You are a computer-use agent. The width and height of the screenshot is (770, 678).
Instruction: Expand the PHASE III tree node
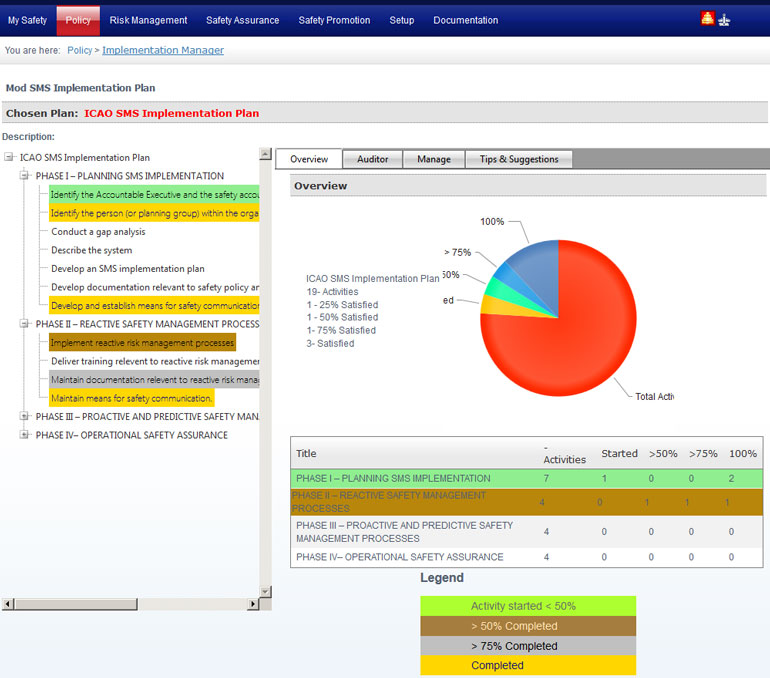(x=24, y=416)
